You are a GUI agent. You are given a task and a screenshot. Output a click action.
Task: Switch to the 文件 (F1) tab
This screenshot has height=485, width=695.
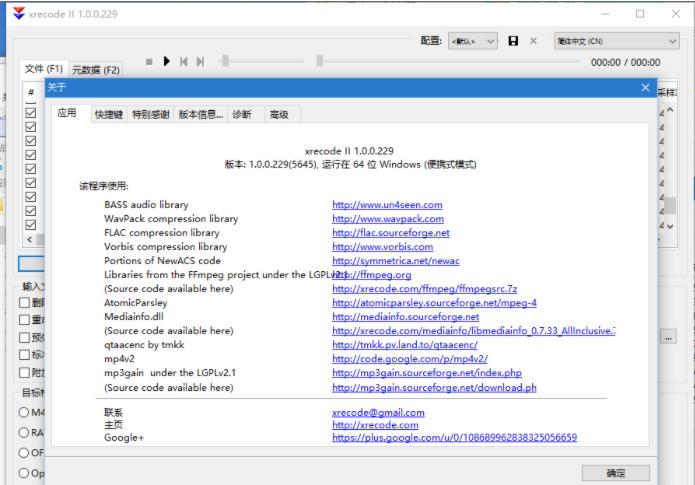43,69
